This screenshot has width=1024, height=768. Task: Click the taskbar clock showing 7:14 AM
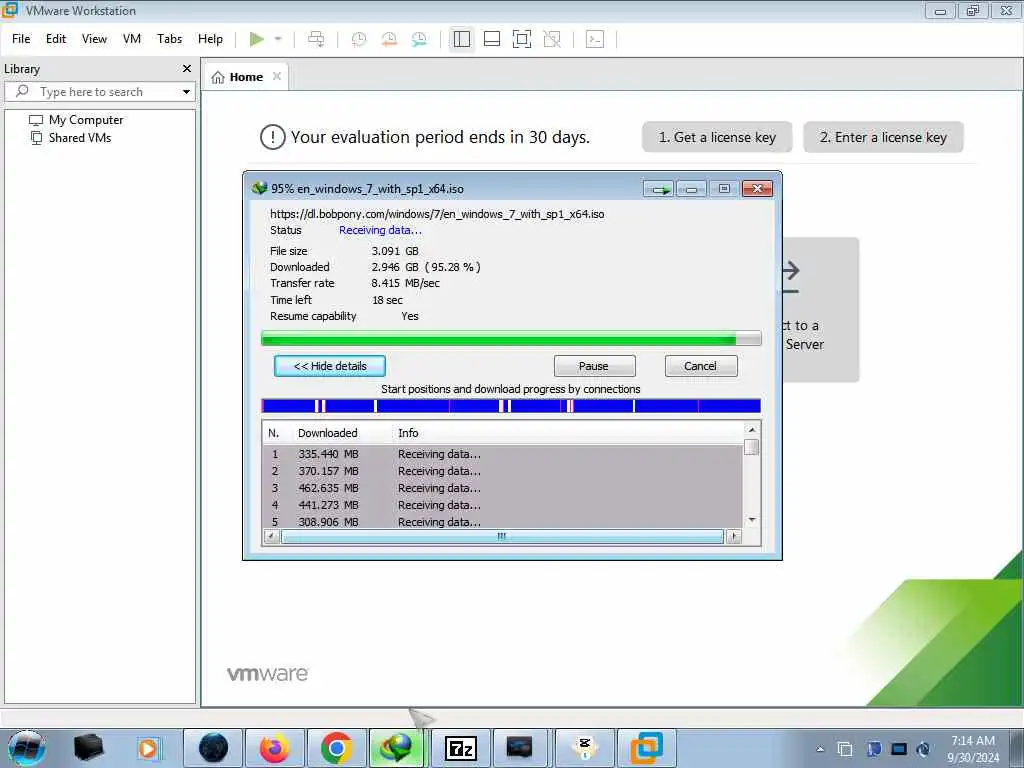(973, 749)
